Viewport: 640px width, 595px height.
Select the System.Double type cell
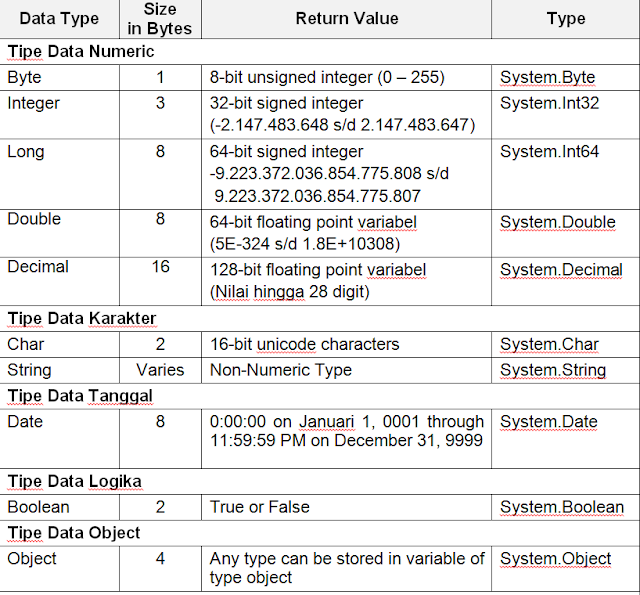coord(565,233)
